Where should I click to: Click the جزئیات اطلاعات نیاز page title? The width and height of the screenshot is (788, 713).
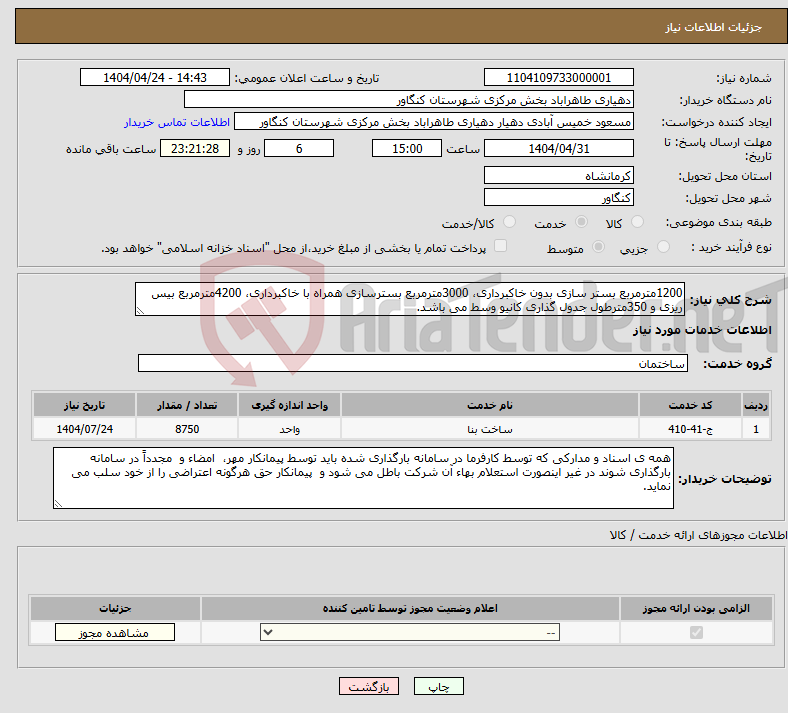713,27
